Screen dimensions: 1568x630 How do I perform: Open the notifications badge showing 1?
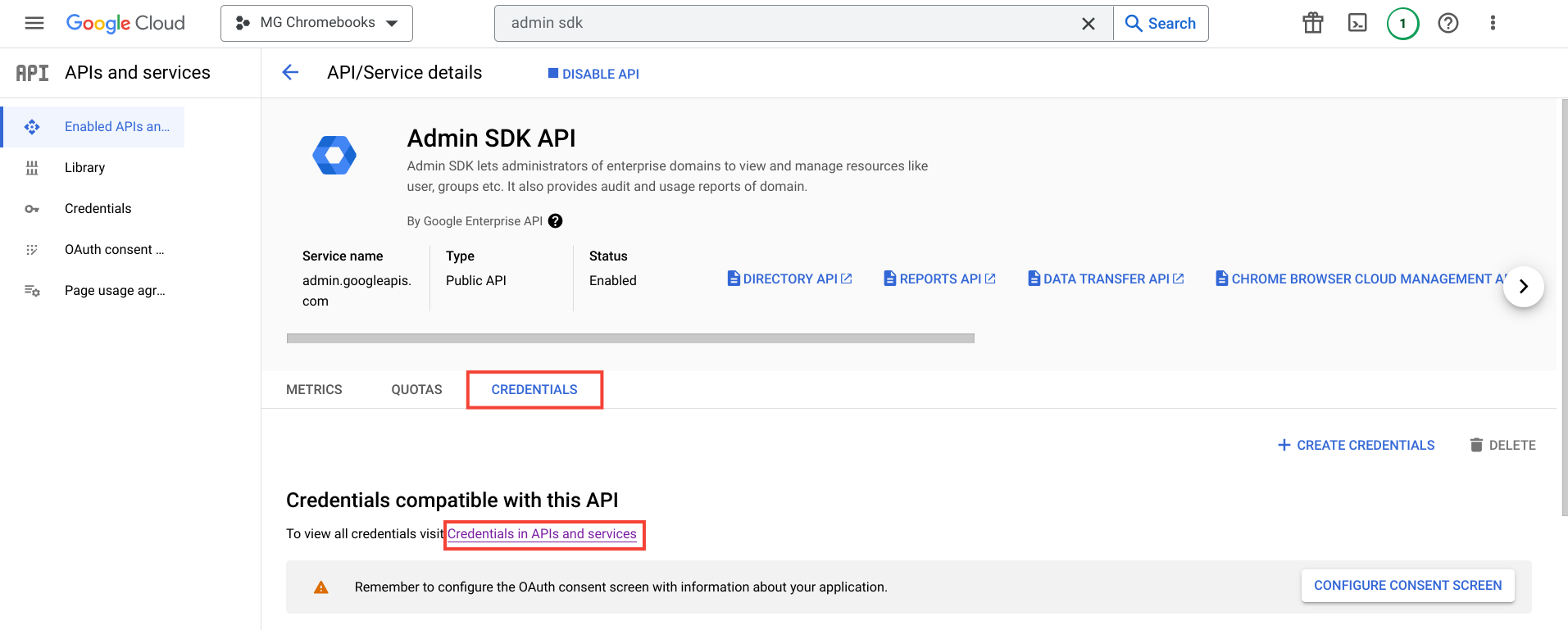tap(1402, 23)
